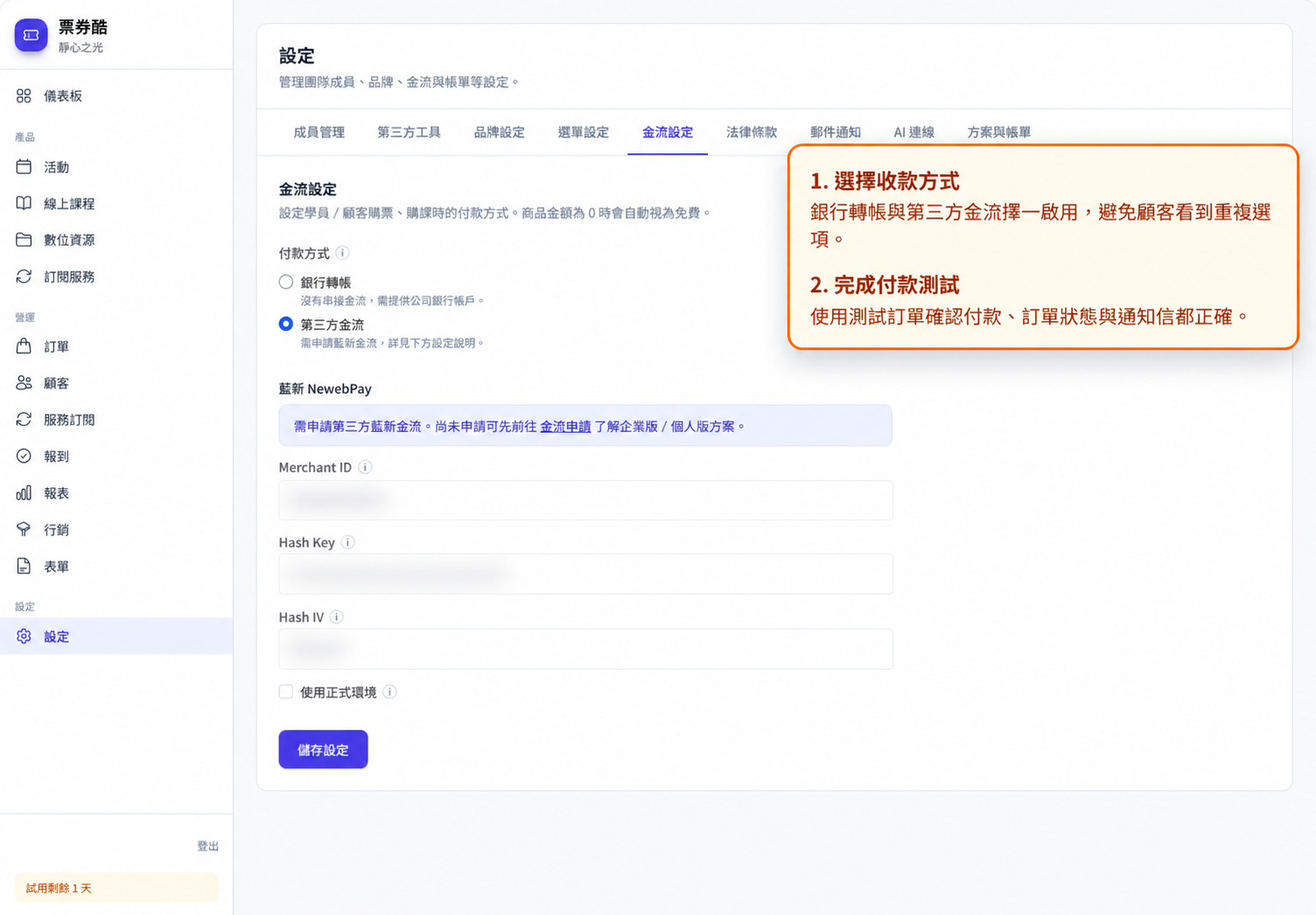Image resolution: width=1316 pixels, height=915 pixels.
Task: Click the 藍新 NewebPay section heading
Action: (x=325, y=388)
